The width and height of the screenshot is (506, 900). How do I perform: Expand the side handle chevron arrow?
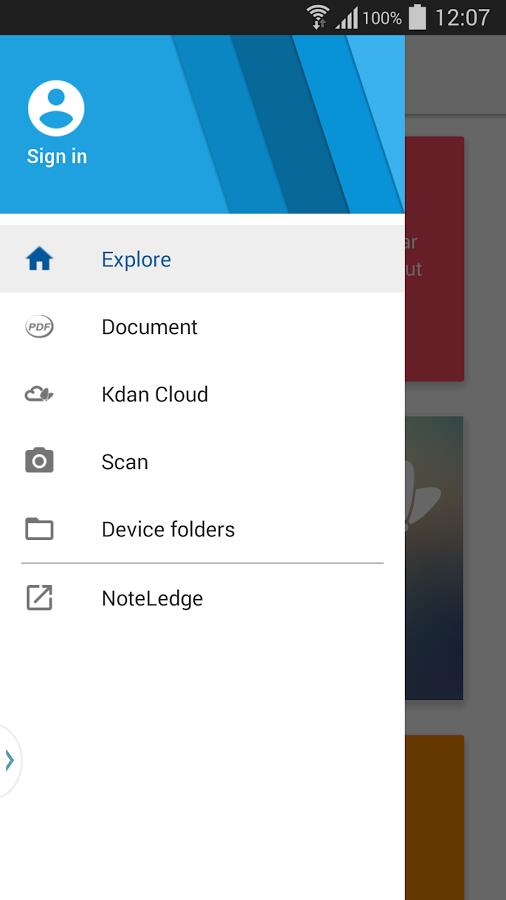(9, 761)
